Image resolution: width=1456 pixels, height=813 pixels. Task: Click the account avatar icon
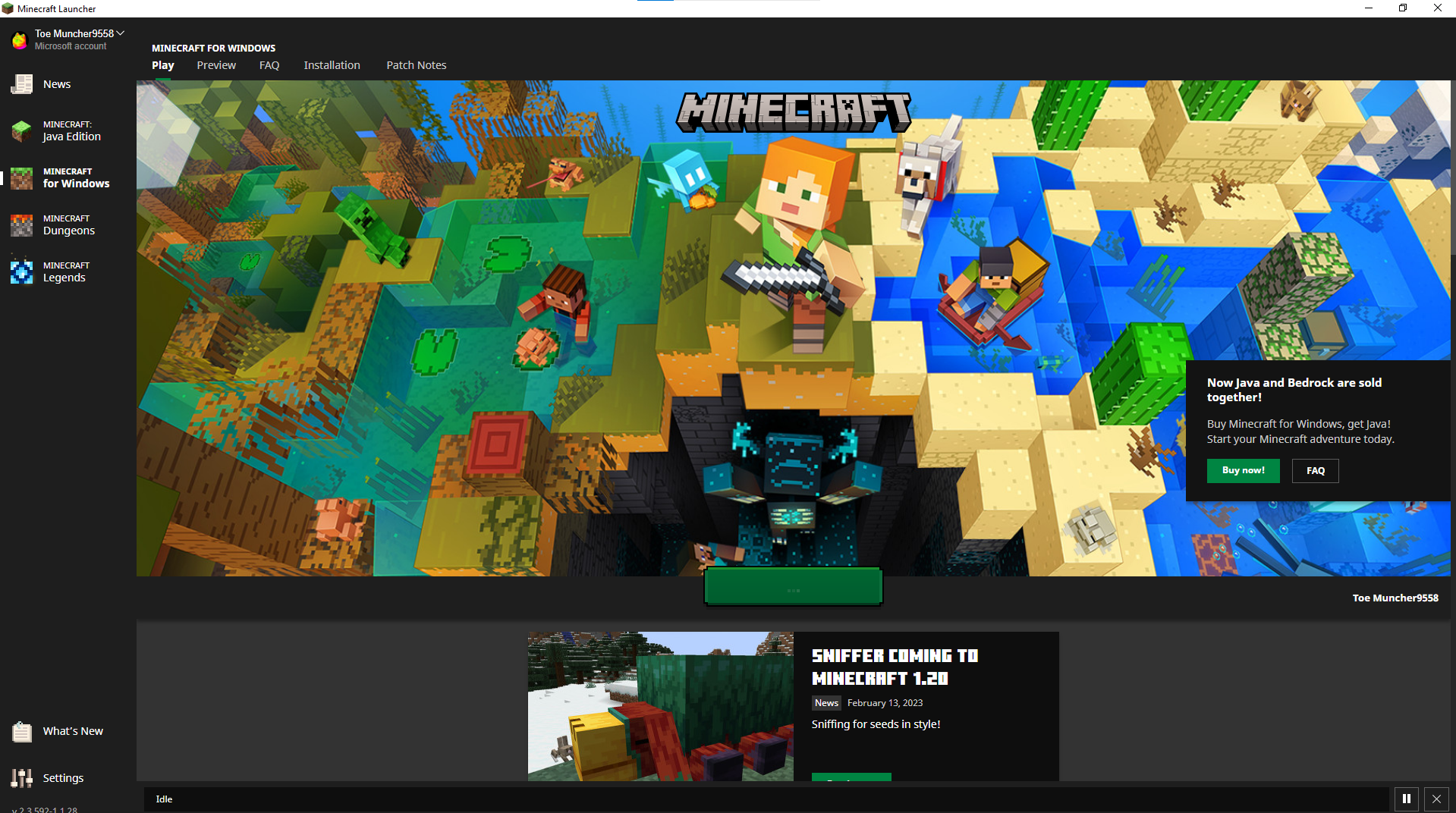pyautogui.click(x=20, y=40)
